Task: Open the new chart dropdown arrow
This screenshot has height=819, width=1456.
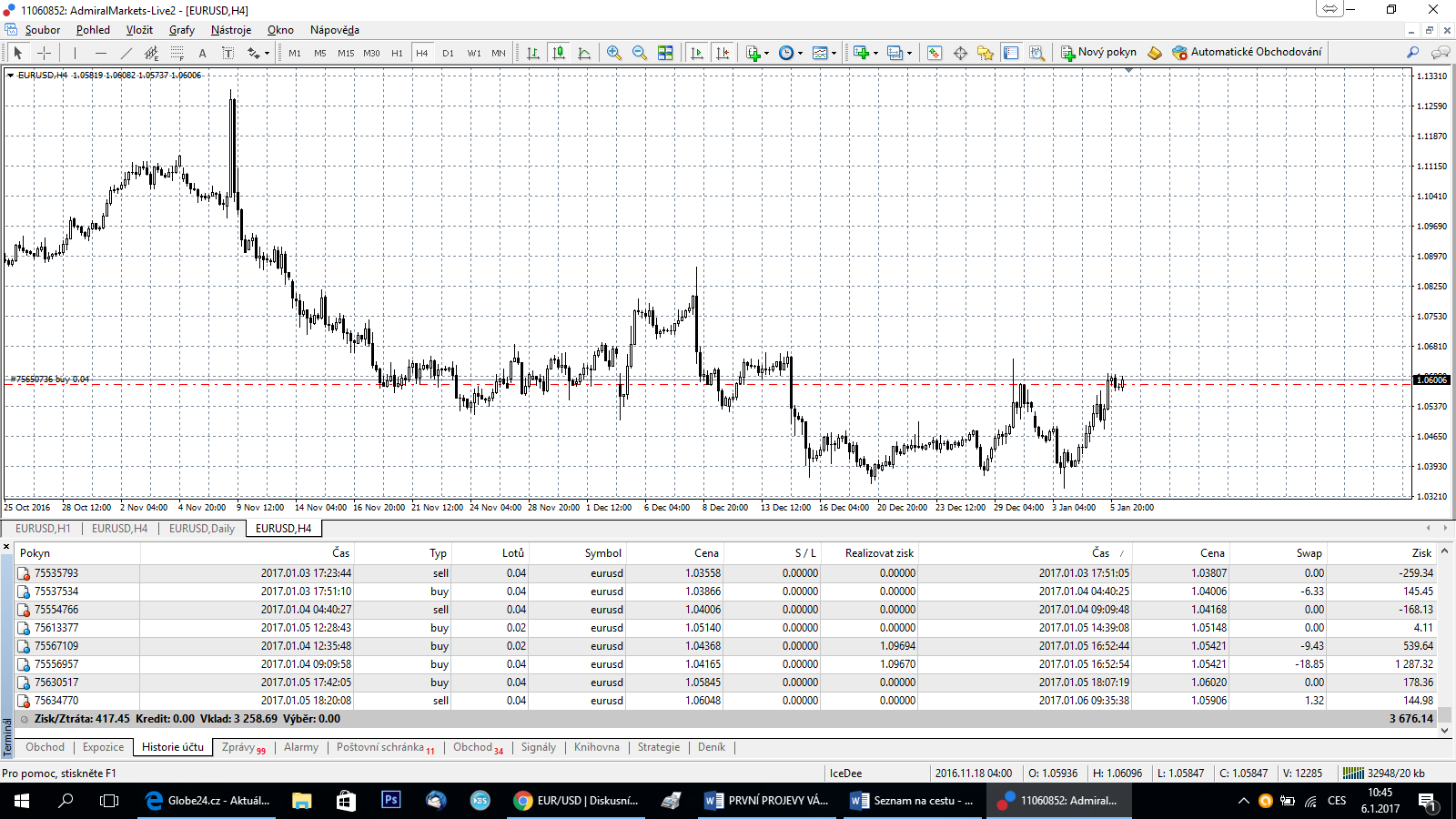Action: click(x=875, y=53)
